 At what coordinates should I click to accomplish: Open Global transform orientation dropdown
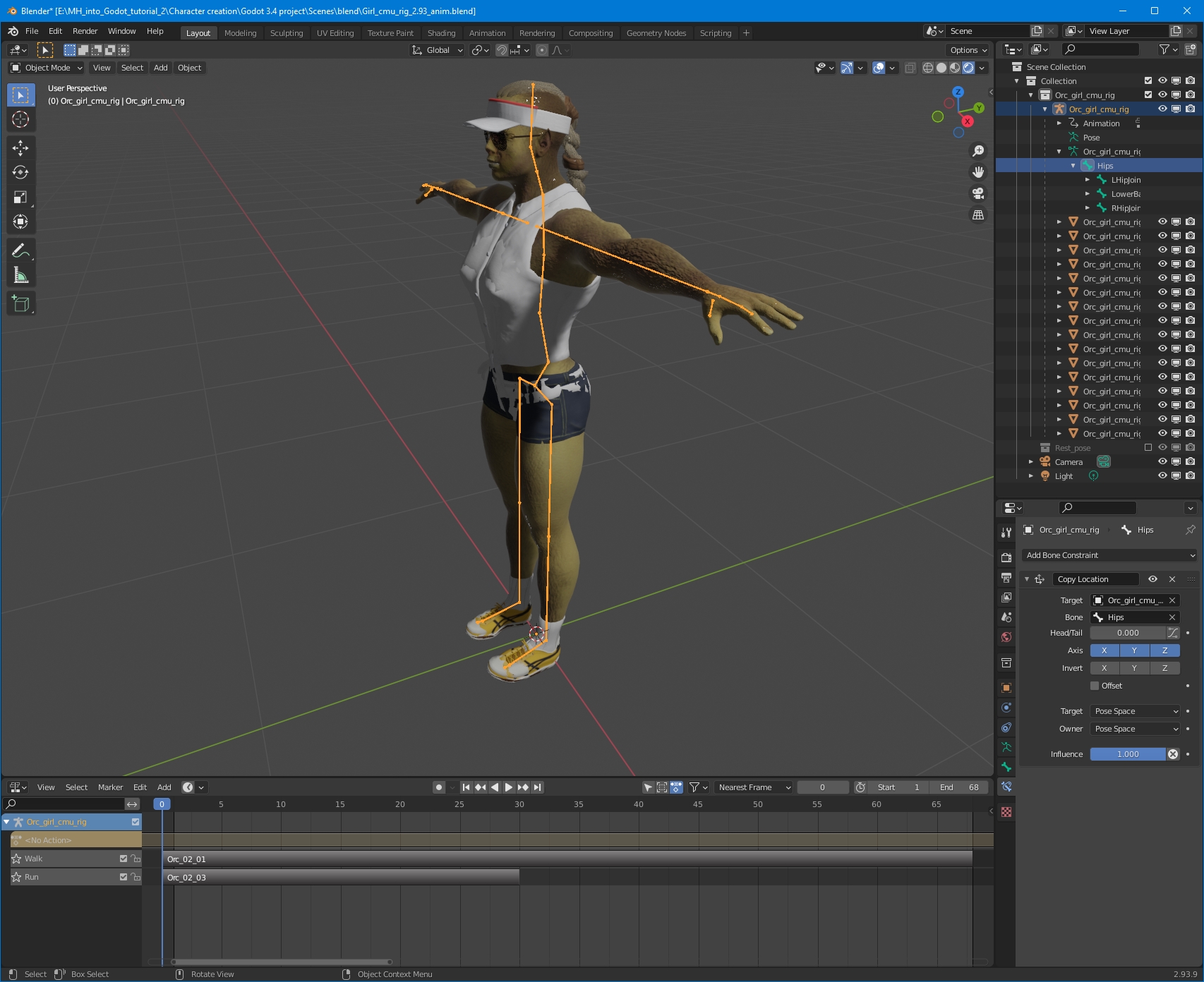coord(438,50)
